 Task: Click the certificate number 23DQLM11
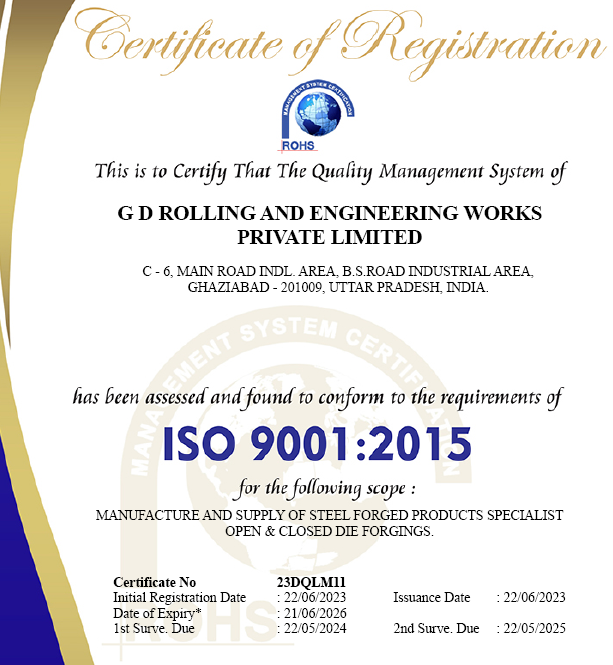310,582
